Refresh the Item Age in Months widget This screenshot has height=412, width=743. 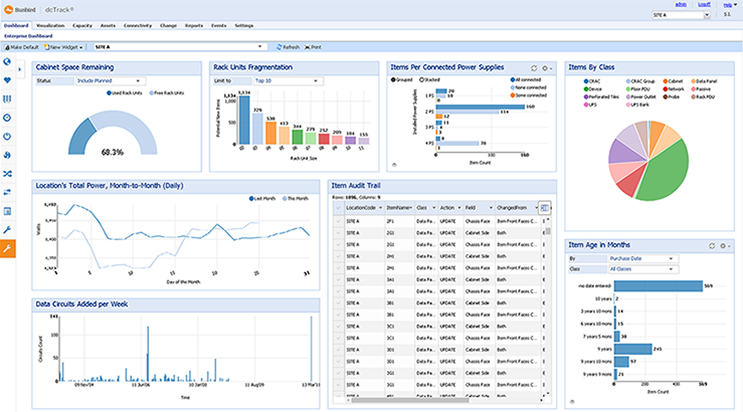pos(712,246)
